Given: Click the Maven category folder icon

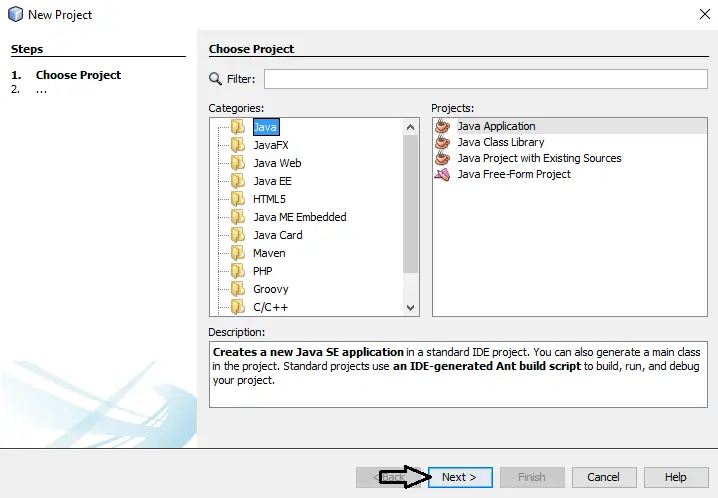Looking at the screenshot, I should 238,253.
